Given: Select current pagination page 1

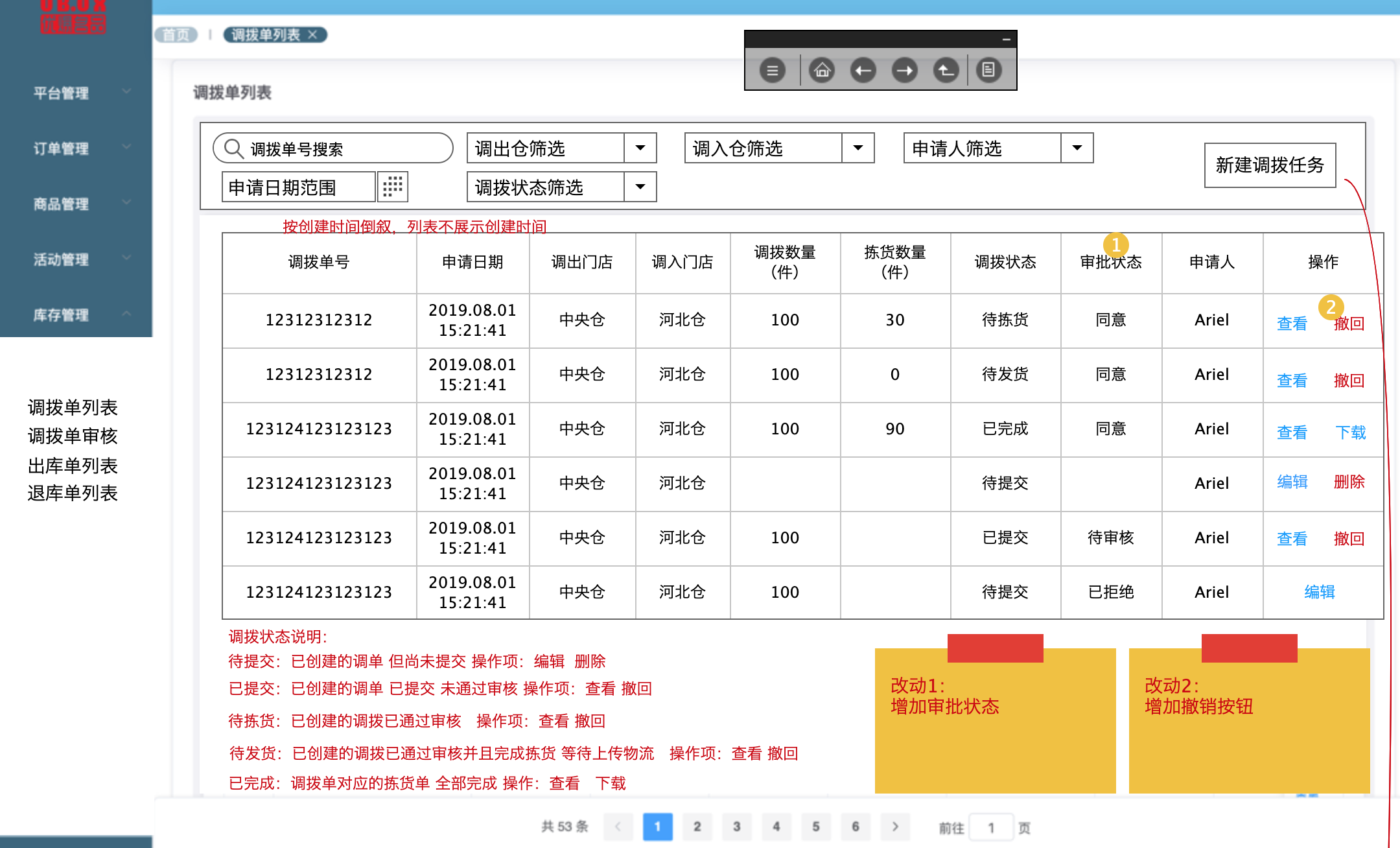Looking at the screenshot, I should click(x=657, y=827).
